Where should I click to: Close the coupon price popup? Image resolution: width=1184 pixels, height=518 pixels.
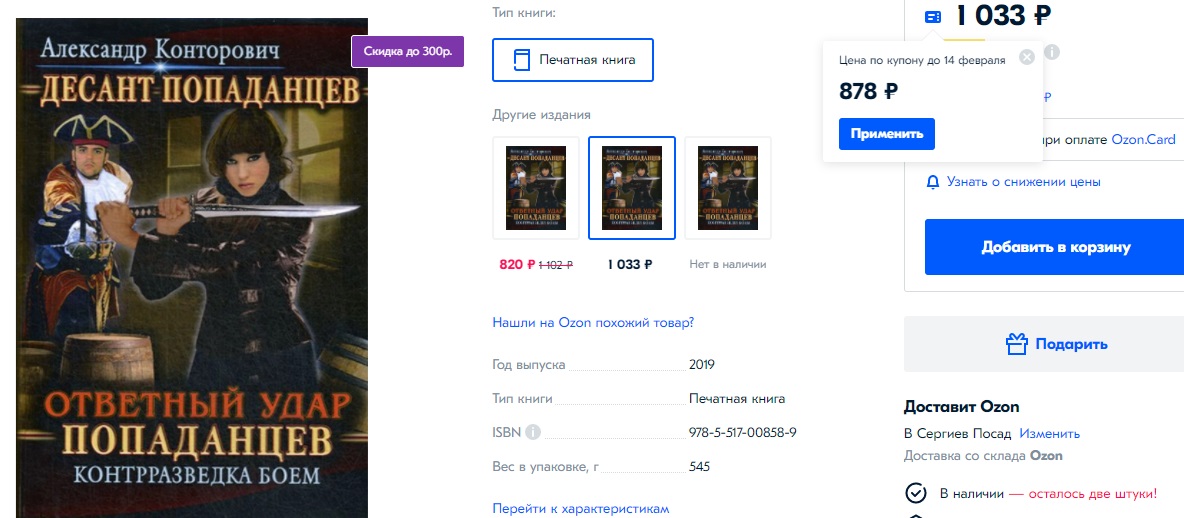[1026, 57]
